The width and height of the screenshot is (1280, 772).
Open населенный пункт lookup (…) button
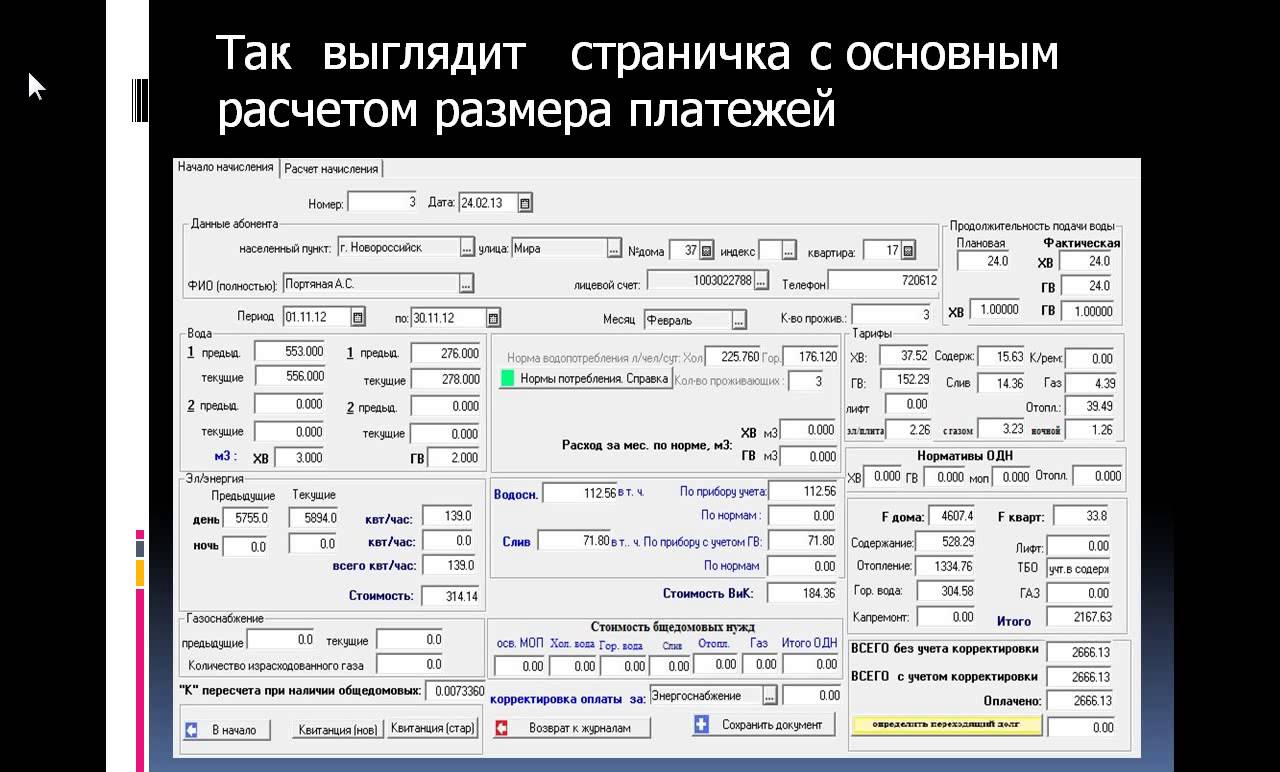click(467, 248)
